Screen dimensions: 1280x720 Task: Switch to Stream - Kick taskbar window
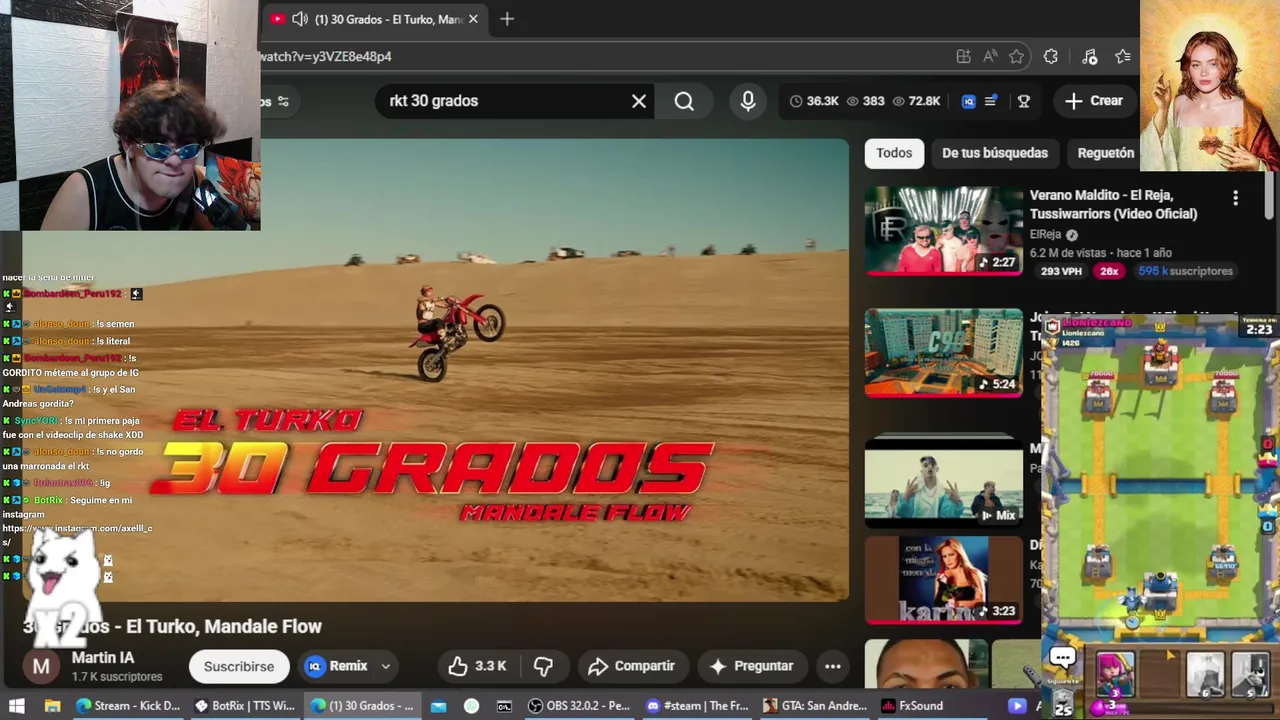coord(128,706)
